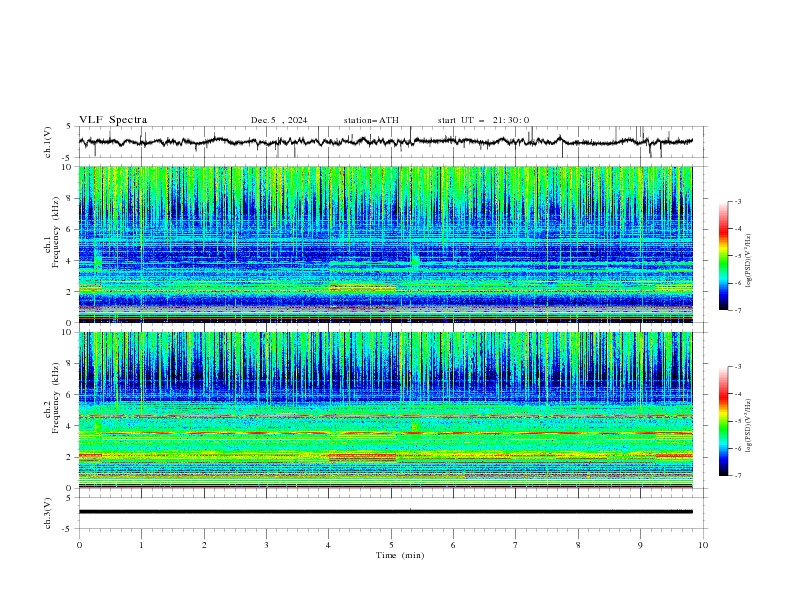Image resolution: width=792 pixels, height=612 pixels.
Task: Click the ch.2 color bar PSD unit label
Action: pos(749,425)
